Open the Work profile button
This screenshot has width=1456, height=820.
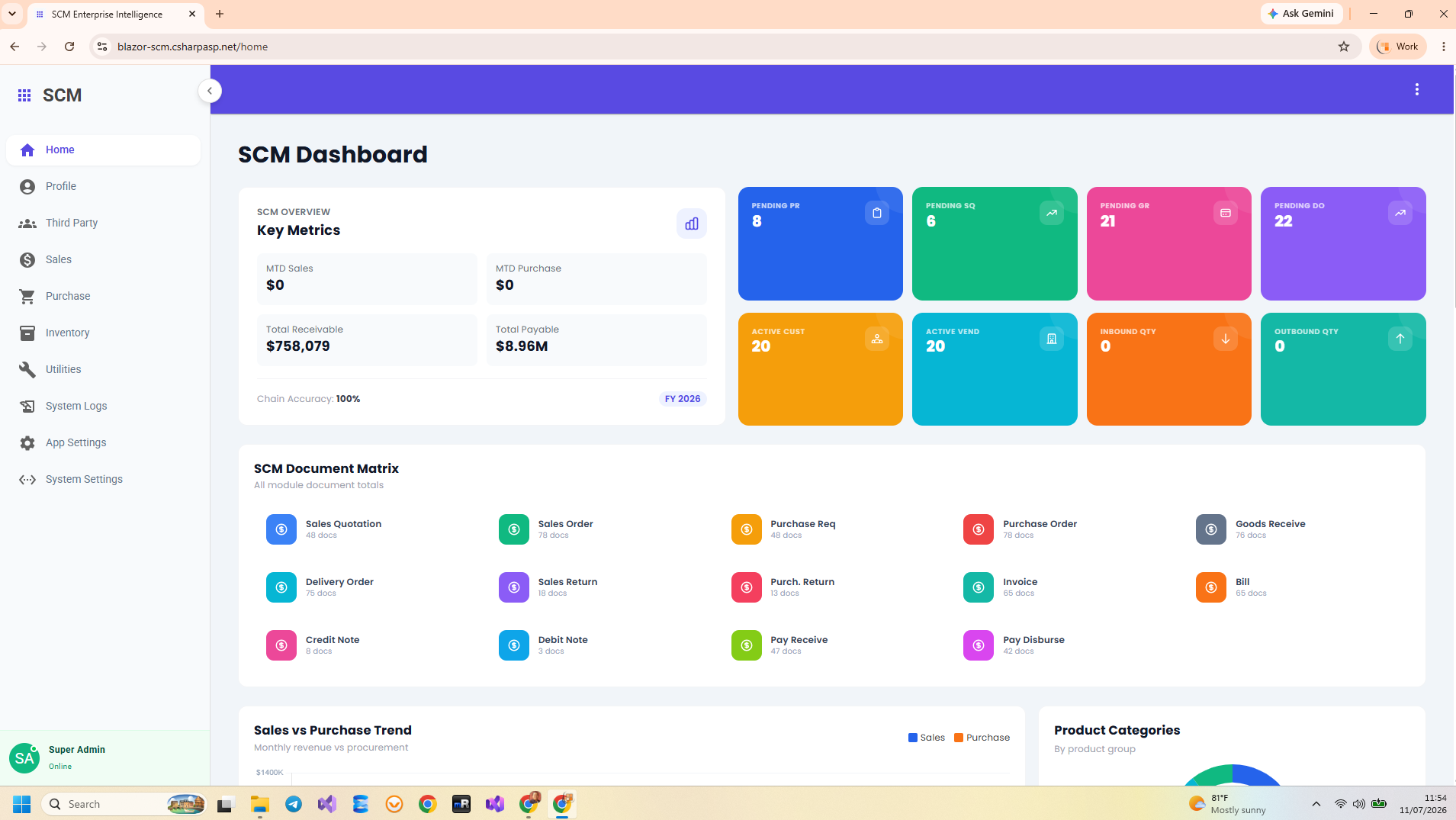(x=1398, y=47)
